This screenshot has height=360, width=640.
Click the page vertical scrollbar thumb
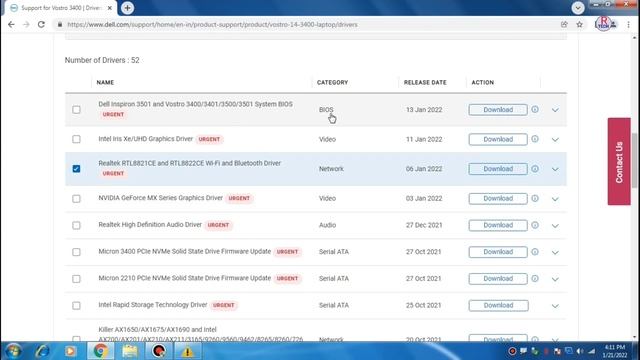[634, 160]
